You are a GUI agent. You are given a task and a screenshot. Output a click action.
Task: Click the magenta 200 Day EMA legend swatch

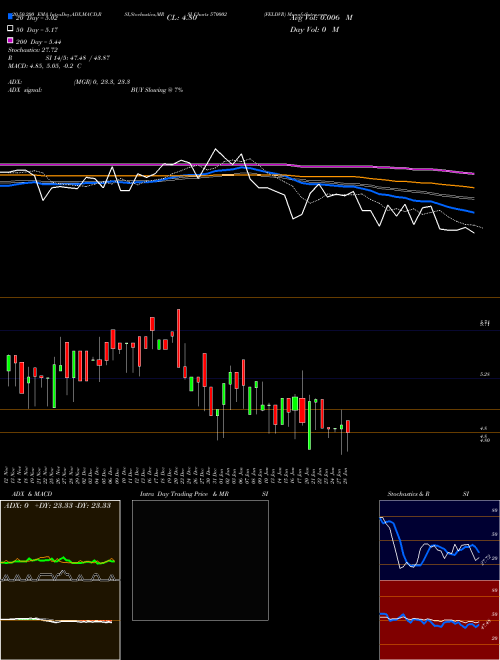pyautogui.click(x=11, y=40)
